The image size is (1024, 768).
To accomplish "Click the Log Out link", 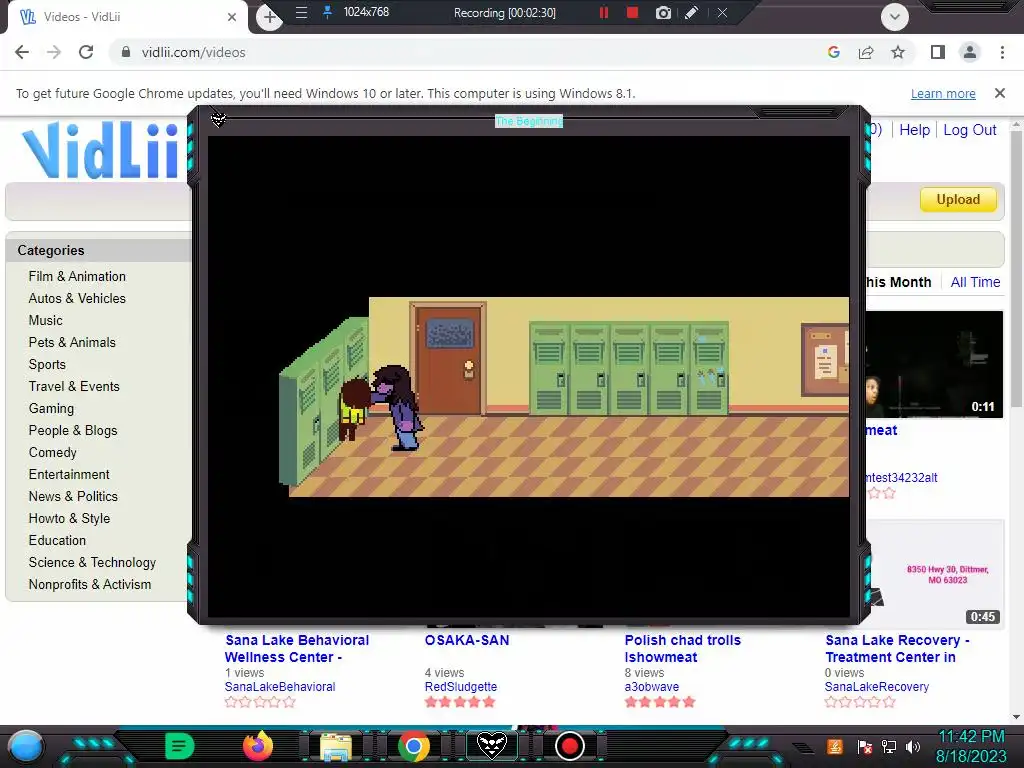I will pyautogui.click(x=970, y=130).
